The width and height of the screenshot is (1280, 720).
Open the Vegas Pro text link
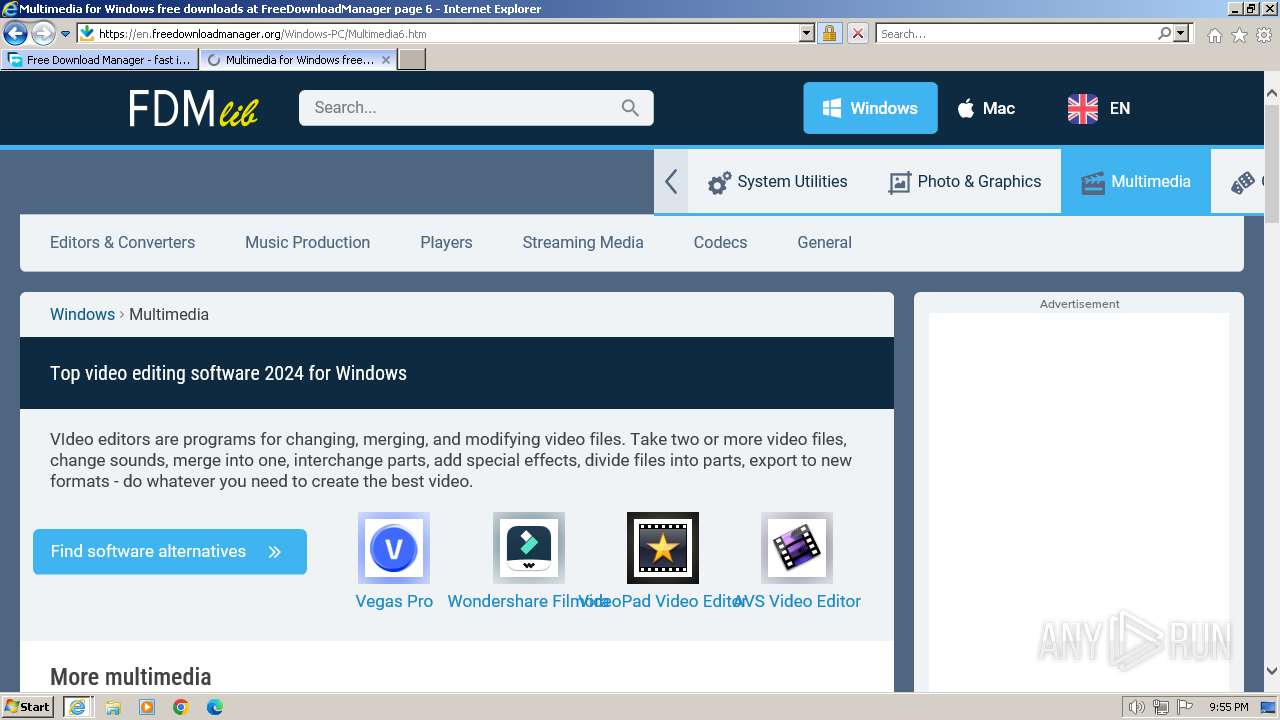tap(394, 601)
